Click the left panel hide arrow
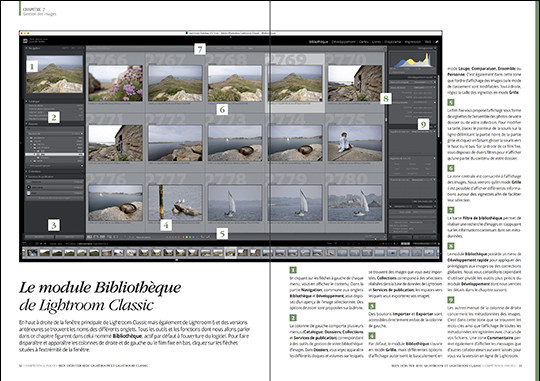 click(21, 142)
